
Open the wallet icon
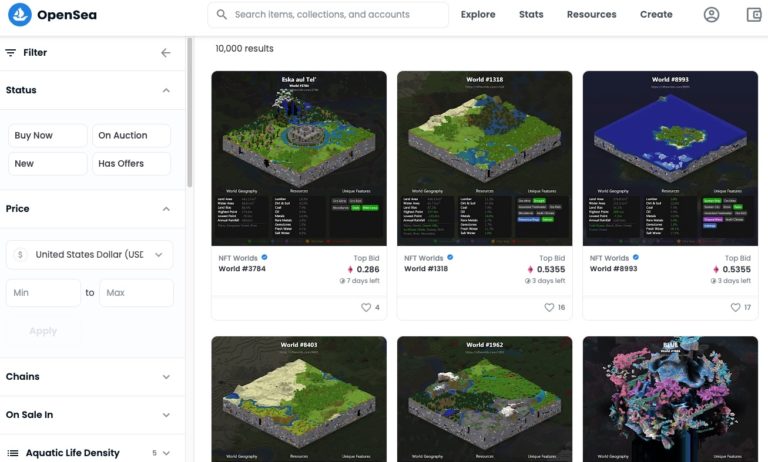[x=754, y=15]
